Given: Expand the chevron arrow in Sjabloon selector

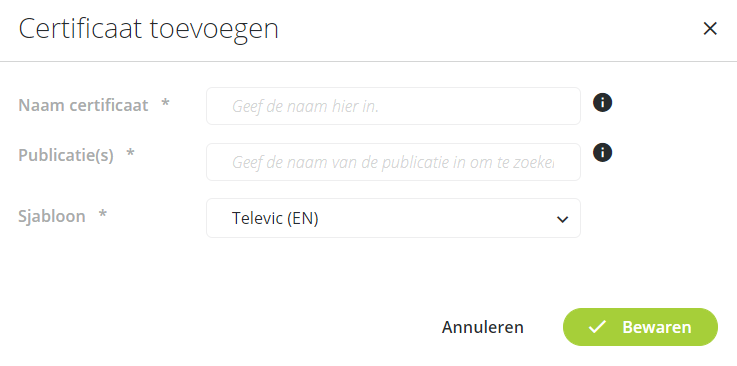Looking at the screenshot, I should pos(562,219).
